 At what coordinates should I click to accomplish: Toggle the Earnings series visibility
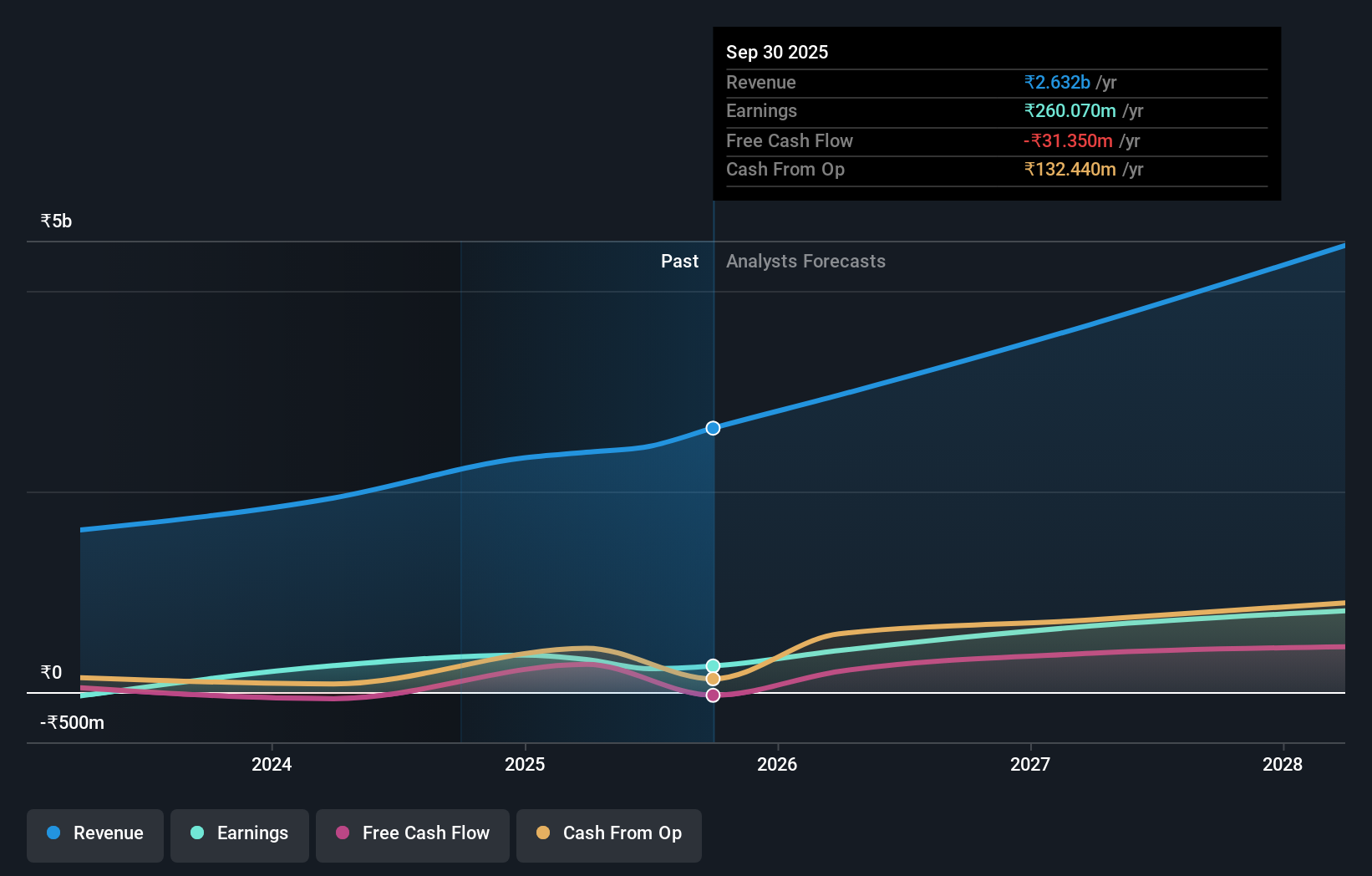(x=240, y=833)
